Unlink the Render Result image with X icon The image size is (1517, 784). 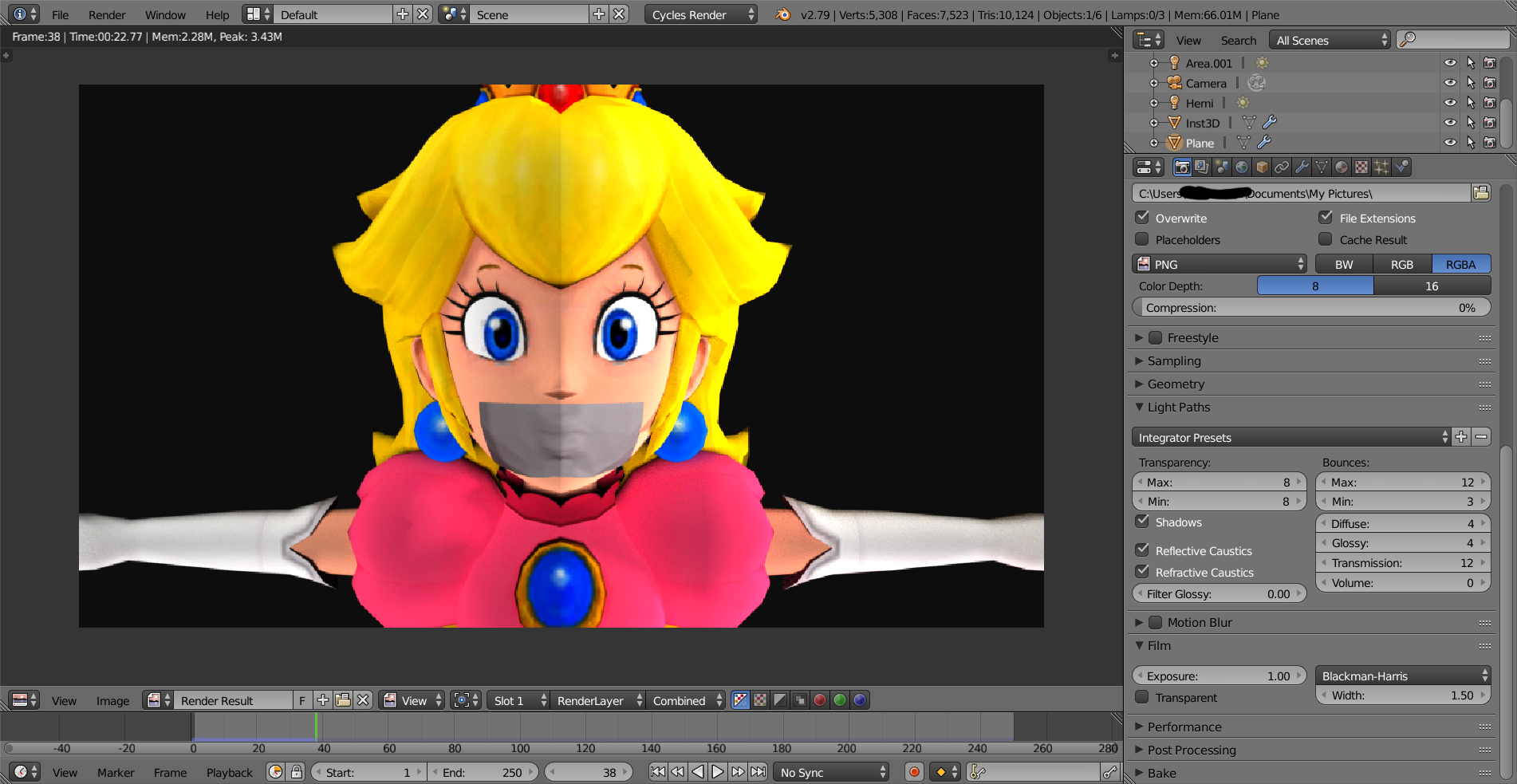pyautogui.click(x=363, y=700)
